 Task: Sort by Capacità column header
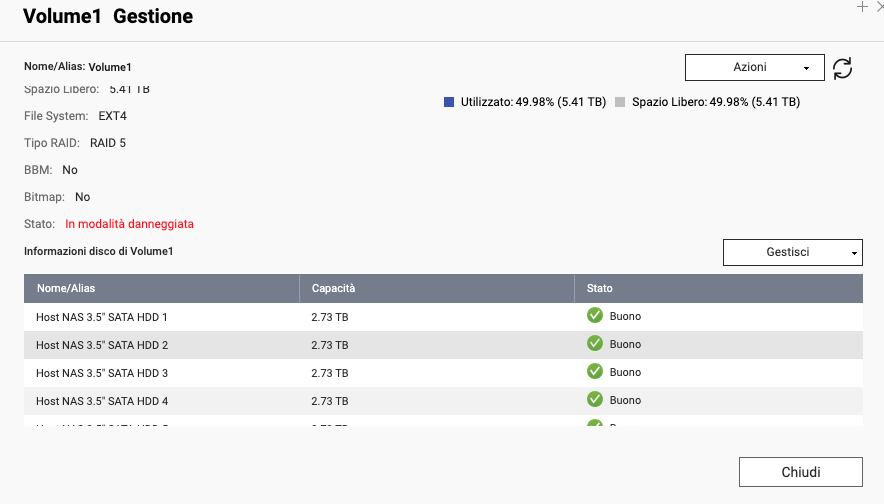333,288
